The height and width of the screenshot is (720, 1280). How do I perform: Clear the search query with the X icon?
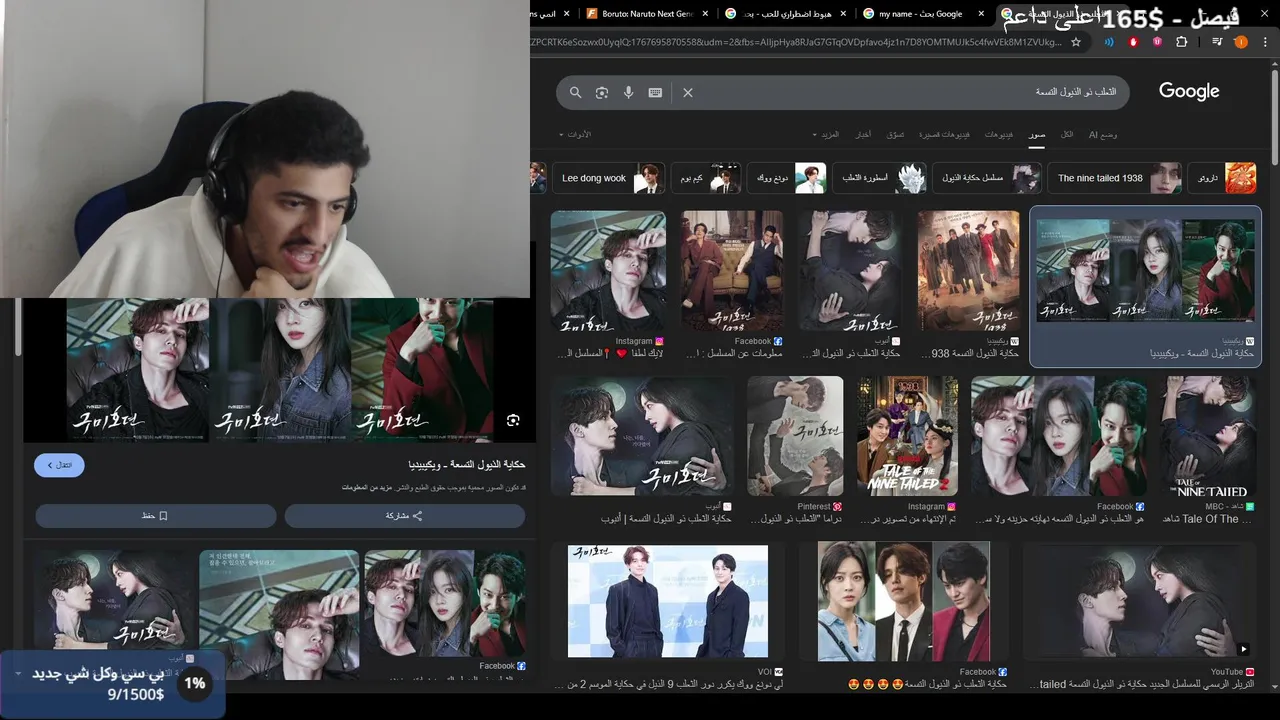pos(688,92)
